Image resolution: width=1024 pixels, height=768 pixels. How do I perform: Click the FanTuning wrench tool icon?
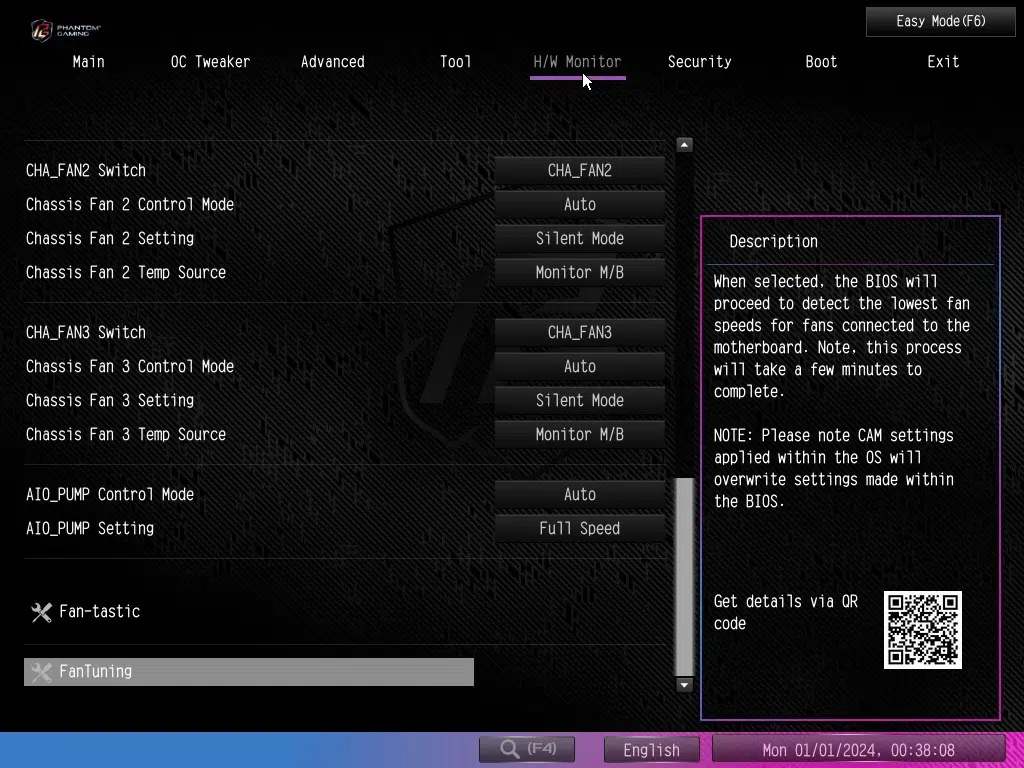click(41, 672)
